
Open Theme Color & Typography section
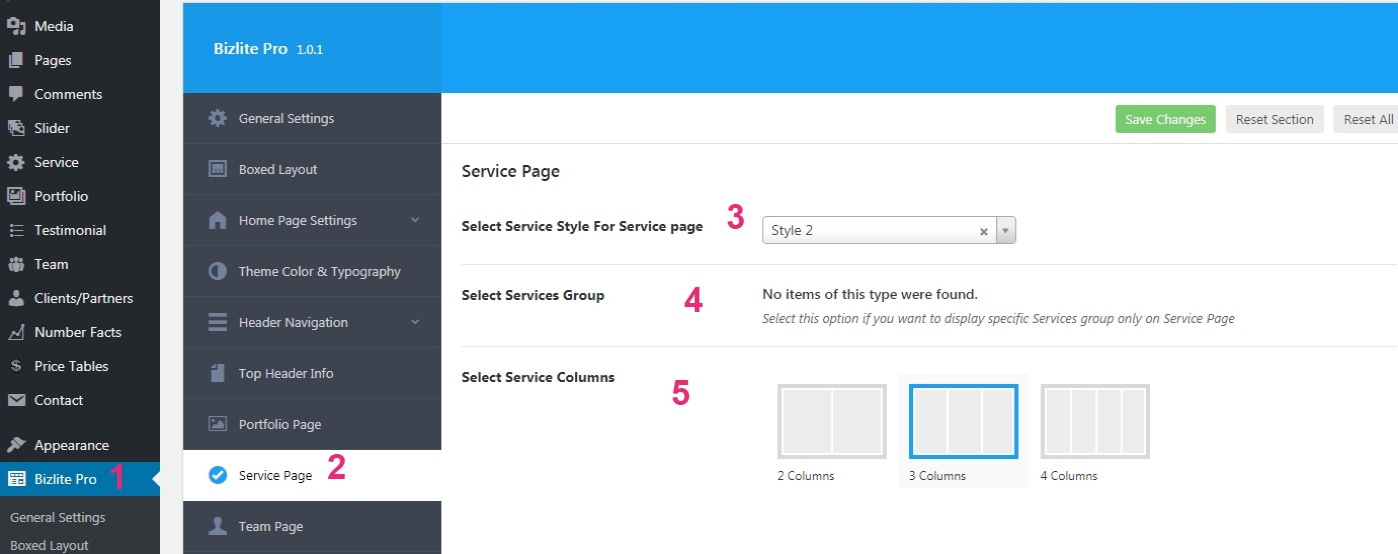click(312, 271)
